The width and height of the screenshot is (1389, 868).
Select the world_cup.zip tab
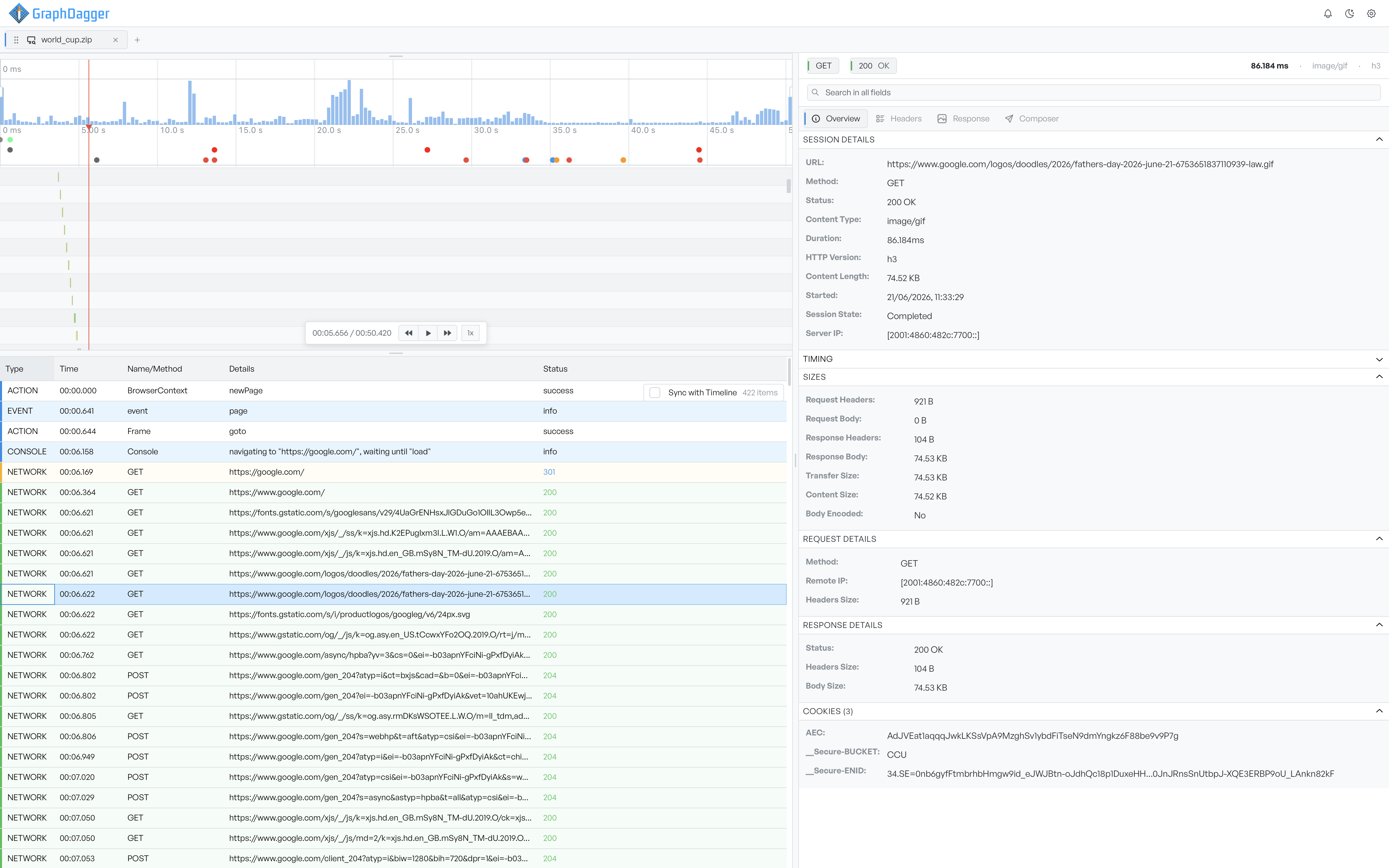[66, 40]
